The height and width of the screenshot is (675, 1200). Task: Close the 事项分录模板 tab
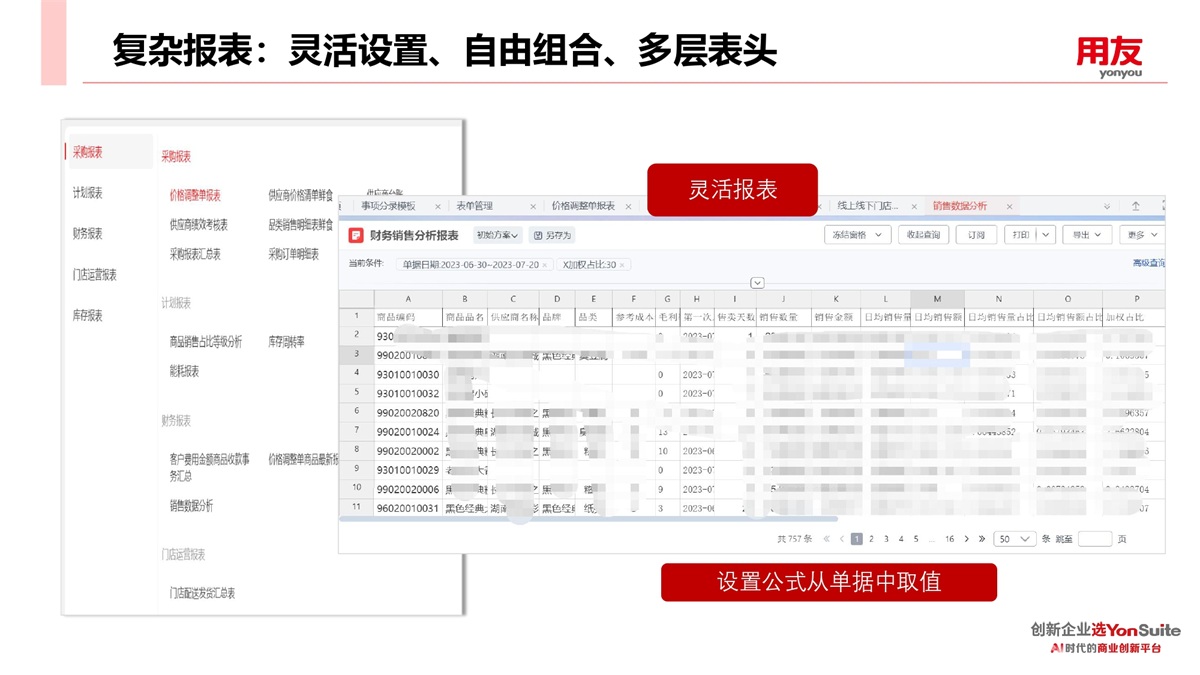point(437,207)
